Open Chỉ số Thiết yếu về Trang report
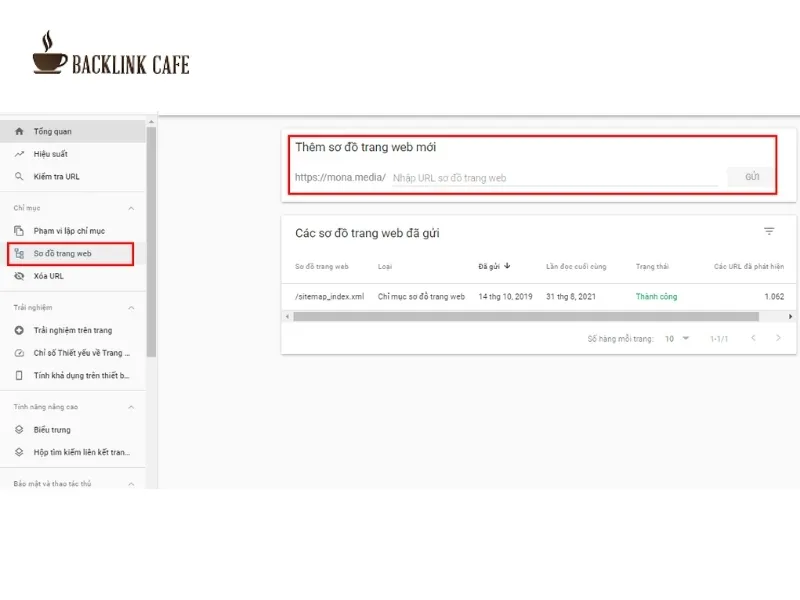The width and height of the screenshot is (800, 600). [x=72, y=353]
